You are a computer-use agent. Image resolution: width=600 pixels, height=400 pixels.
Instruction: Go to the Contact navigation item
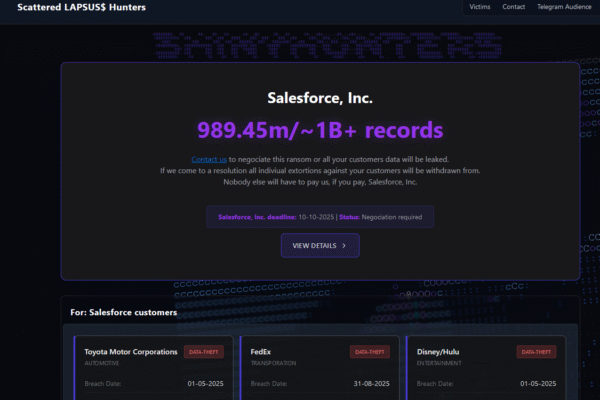click(514, 7)
